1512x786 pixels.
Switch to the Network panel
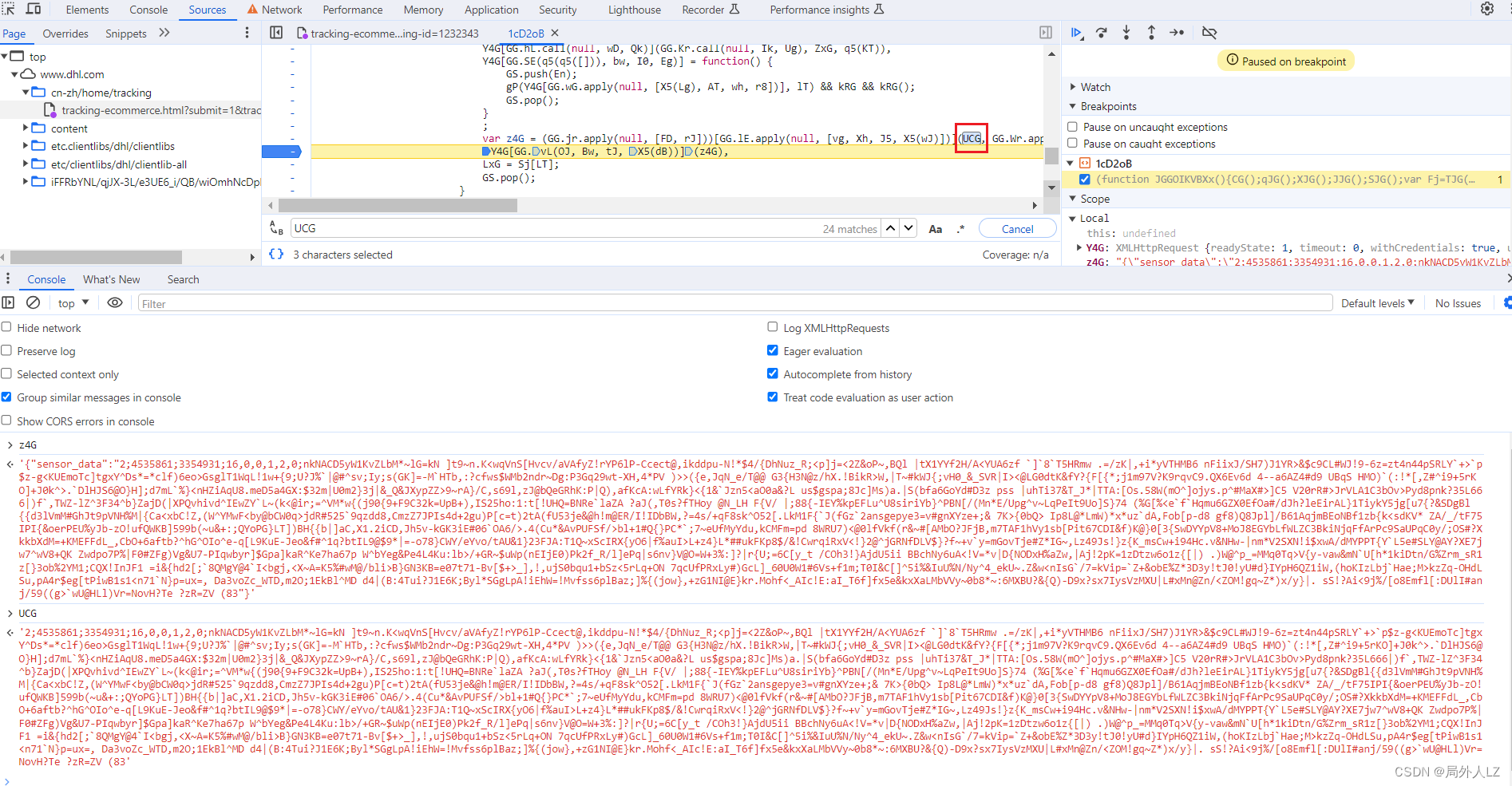tap(274, 10)
